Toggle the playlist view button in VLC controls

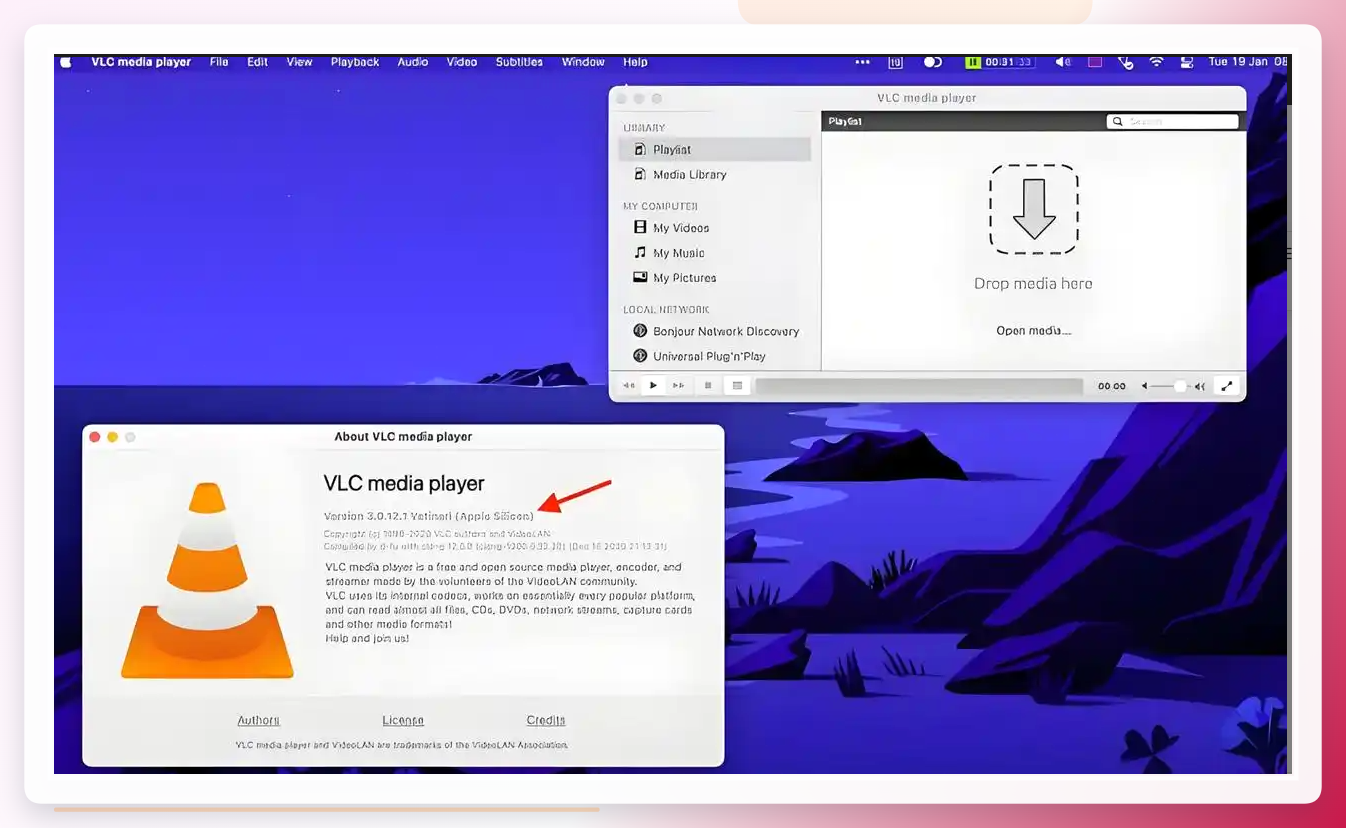click(x=737, y=385)
